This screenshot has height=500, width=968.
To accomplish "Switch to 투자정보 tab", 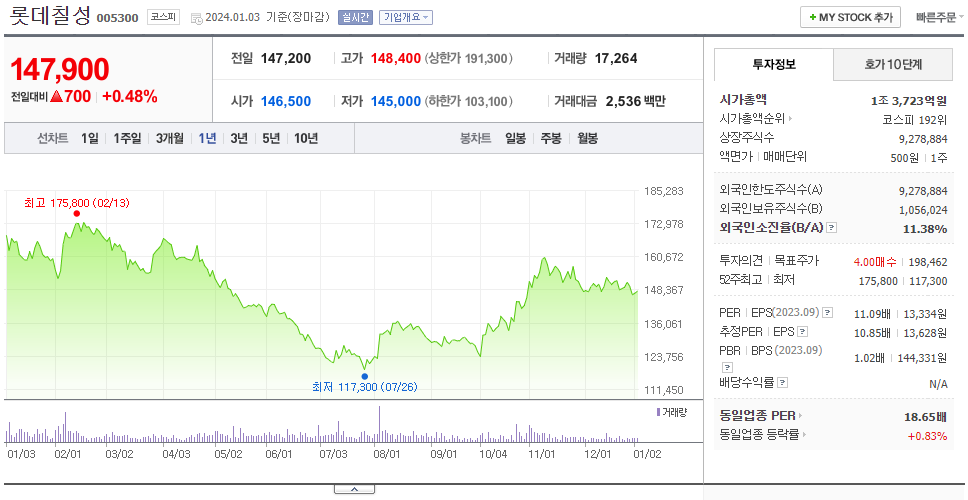I will [x=774, y=64].
